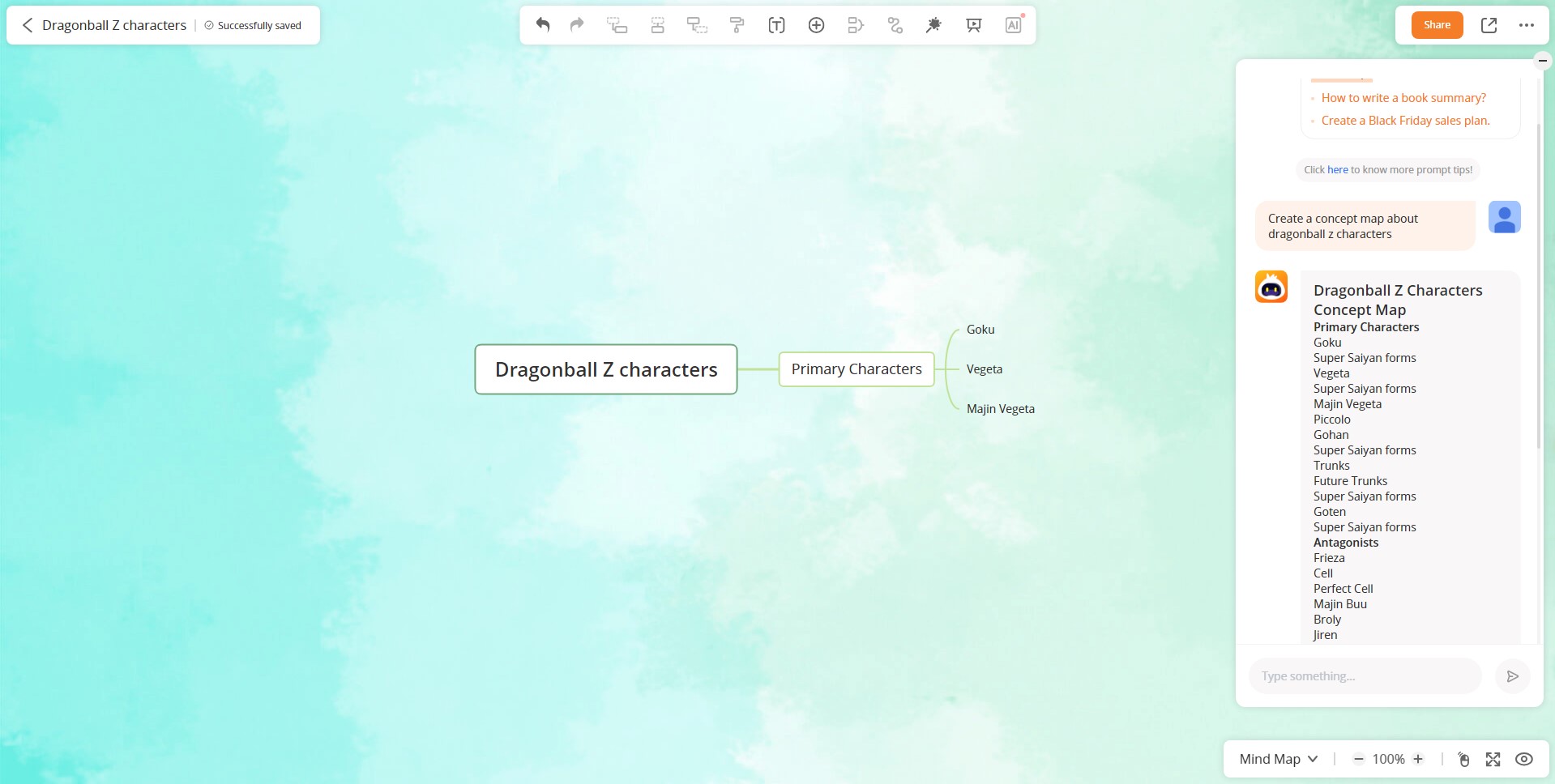Open the export icon next to Share

pyautogui.click(x=1489, y=25)
